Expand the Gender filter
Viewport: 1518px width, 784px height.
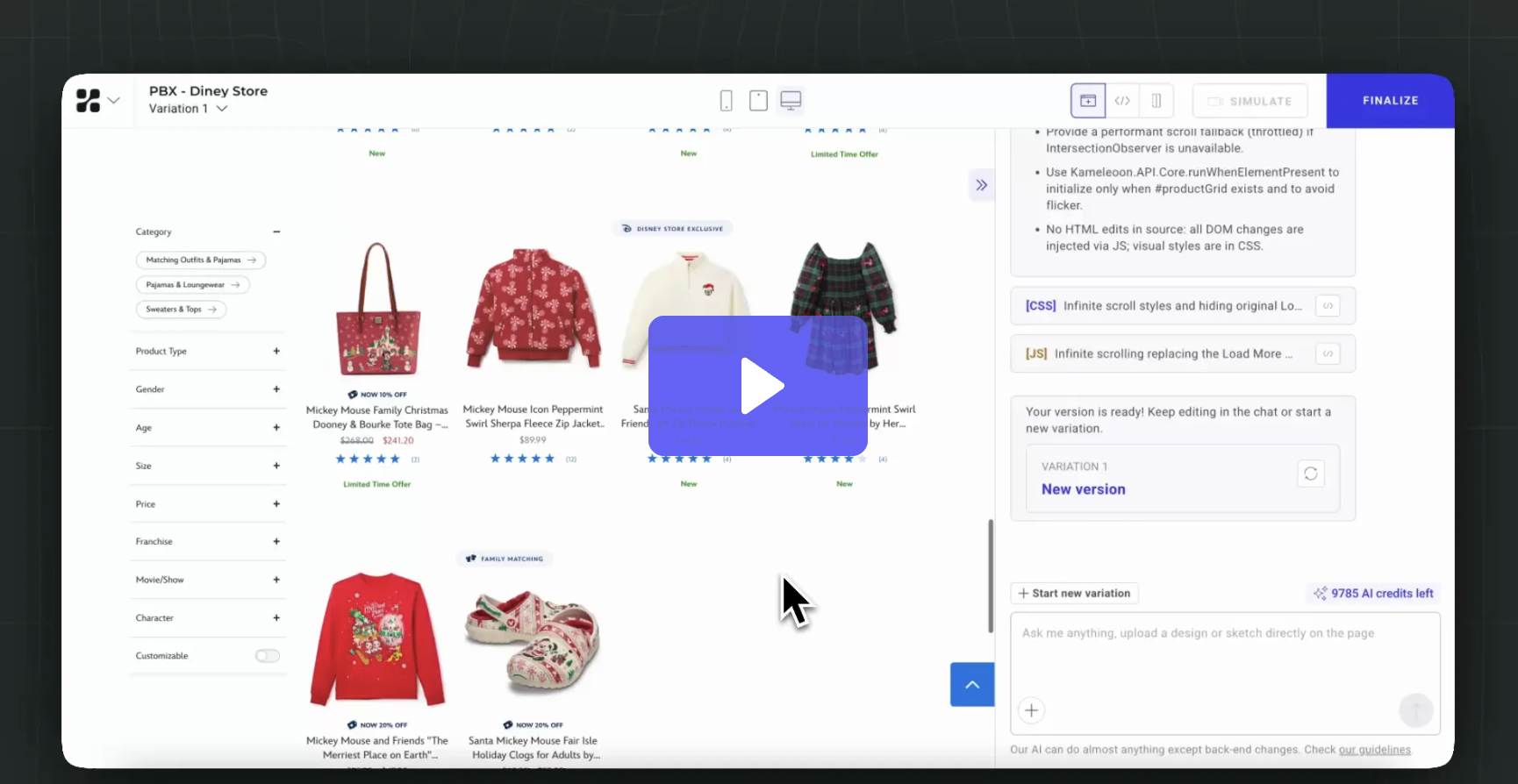276,389
